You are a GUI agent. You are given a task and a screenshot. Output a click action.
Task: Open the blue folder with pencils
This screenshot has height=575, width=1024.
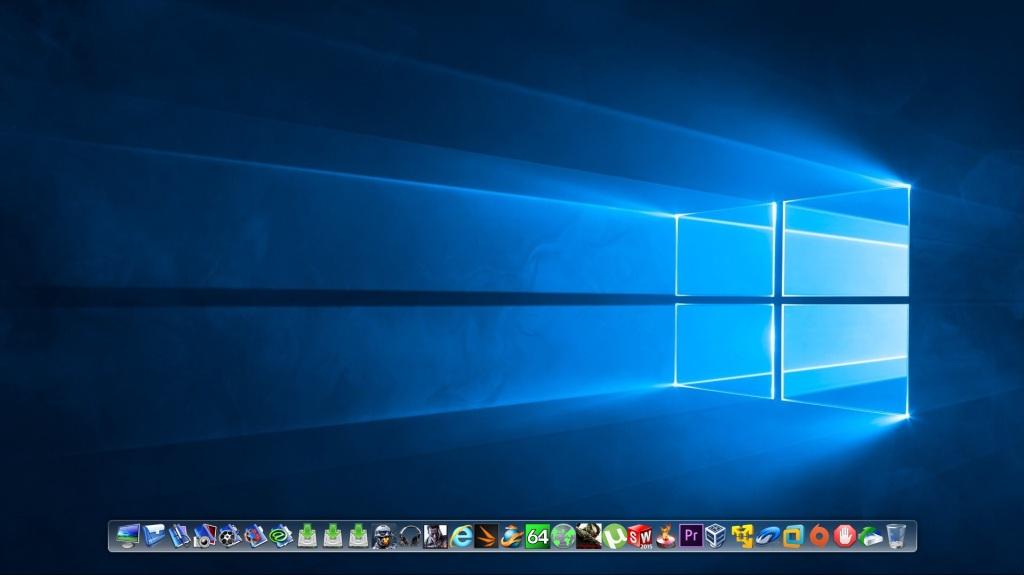tap(179, 536)
